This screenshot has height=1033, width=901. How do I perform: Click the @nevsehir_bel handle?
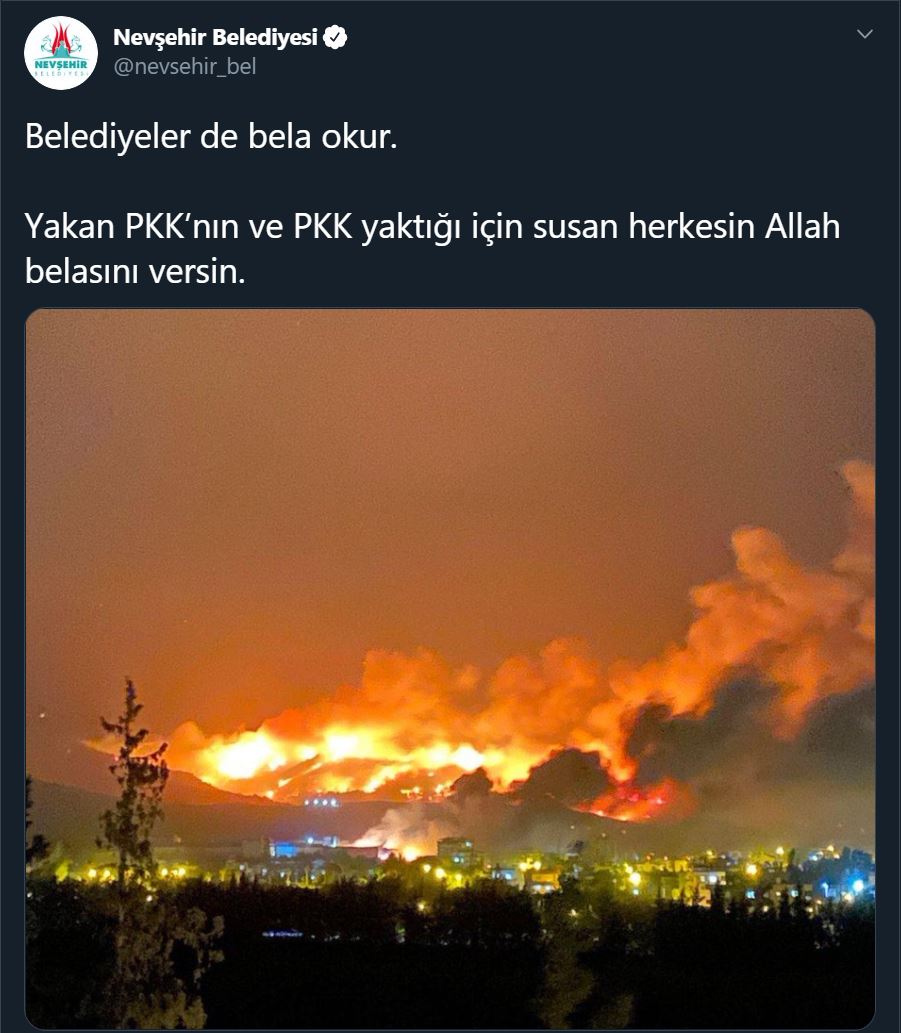(x=184, y=67)
